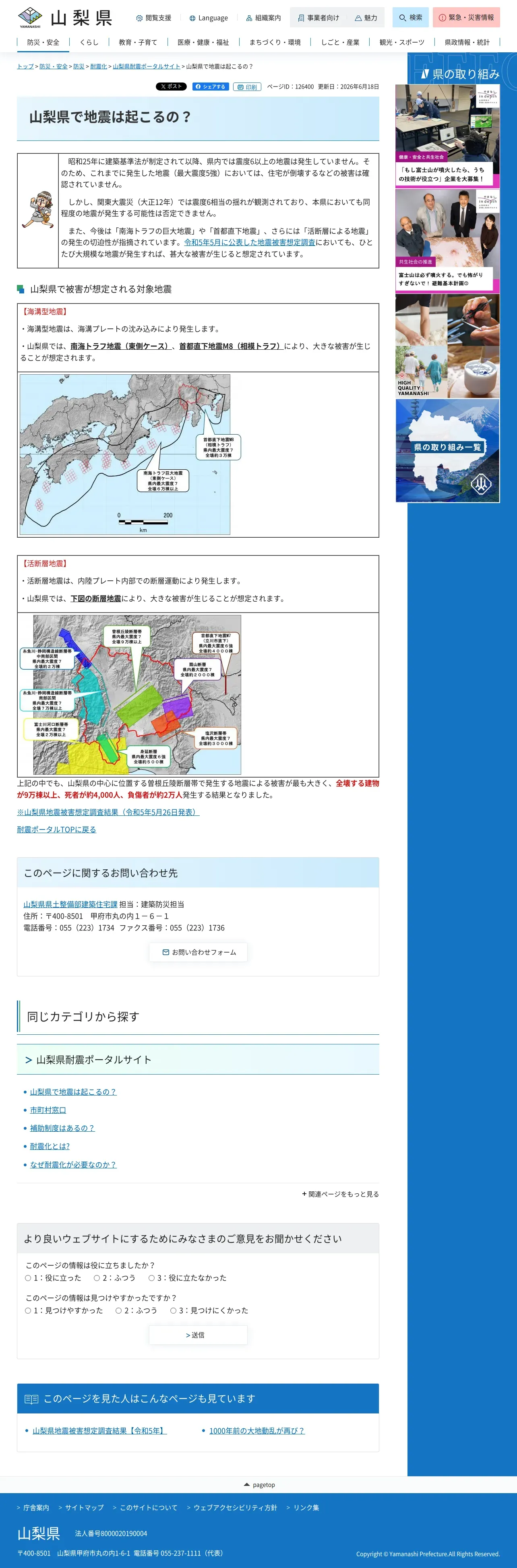Open 山梨県耐震ポータルサイト breadcrumb link

point(146,66)
